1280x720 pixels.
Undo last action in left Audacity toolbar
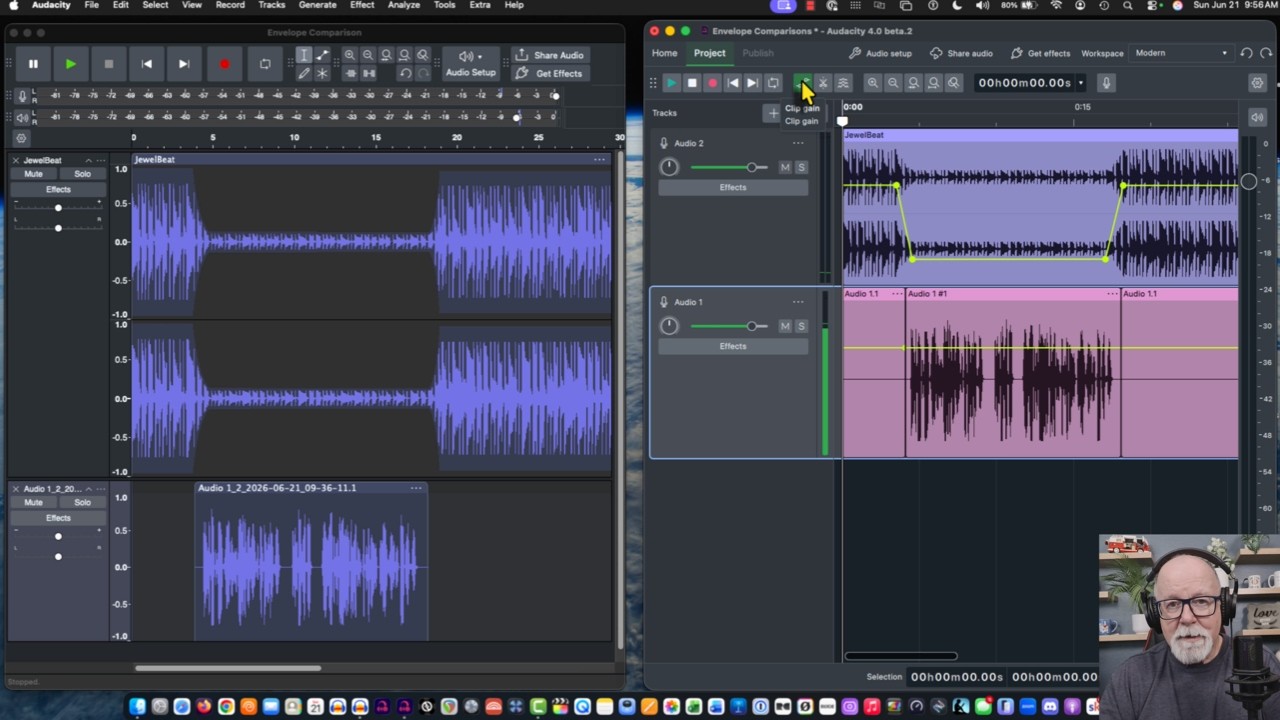[405, 74]
